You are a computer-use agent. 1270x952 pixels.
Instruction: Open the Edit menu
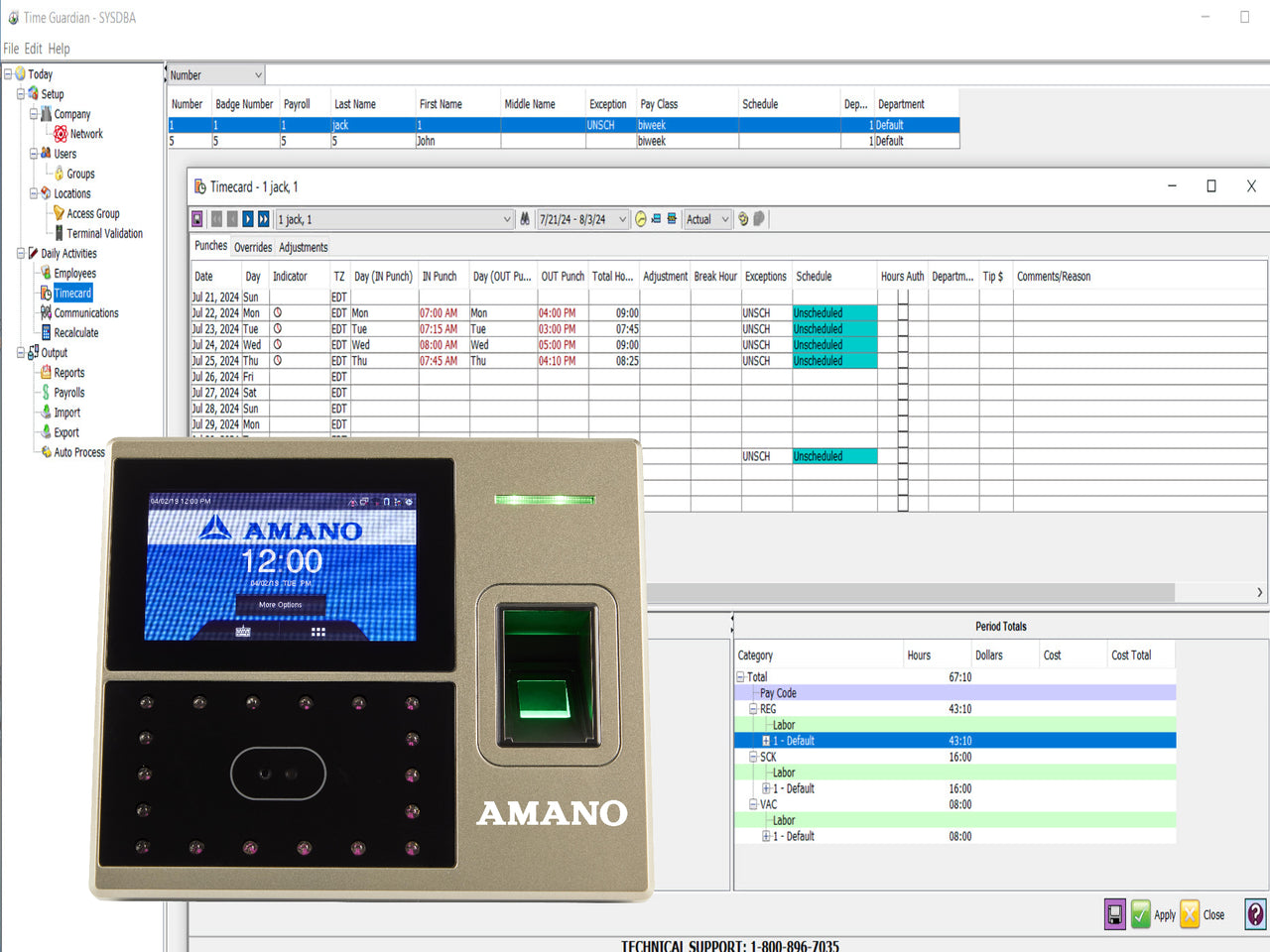tap(34, 49)
